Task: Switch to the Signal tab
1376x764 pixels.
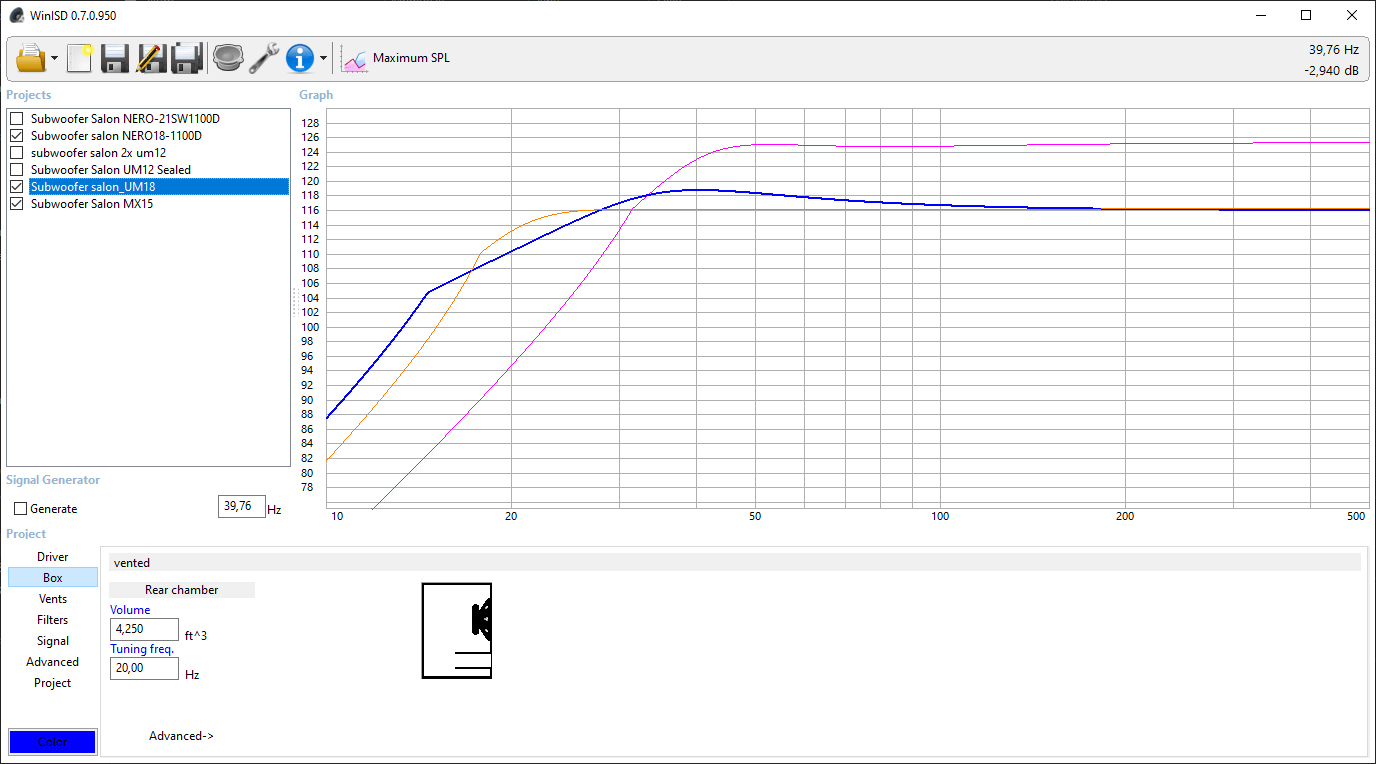Action: pyautogui.click(x=53, y=641)
